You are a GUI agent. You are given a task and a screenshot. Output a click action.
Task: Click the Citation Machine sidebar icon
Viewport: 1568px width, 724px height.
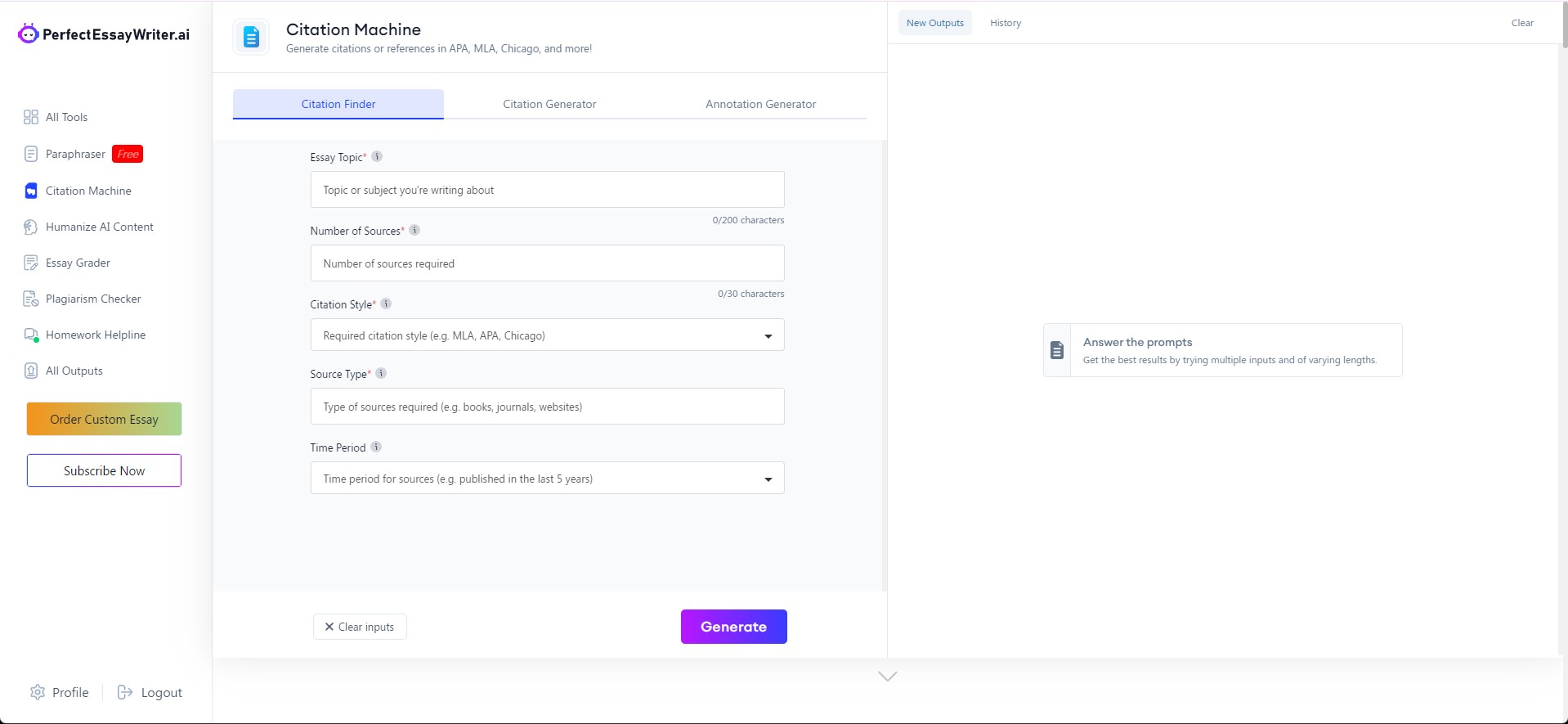[x=31, y=191]
